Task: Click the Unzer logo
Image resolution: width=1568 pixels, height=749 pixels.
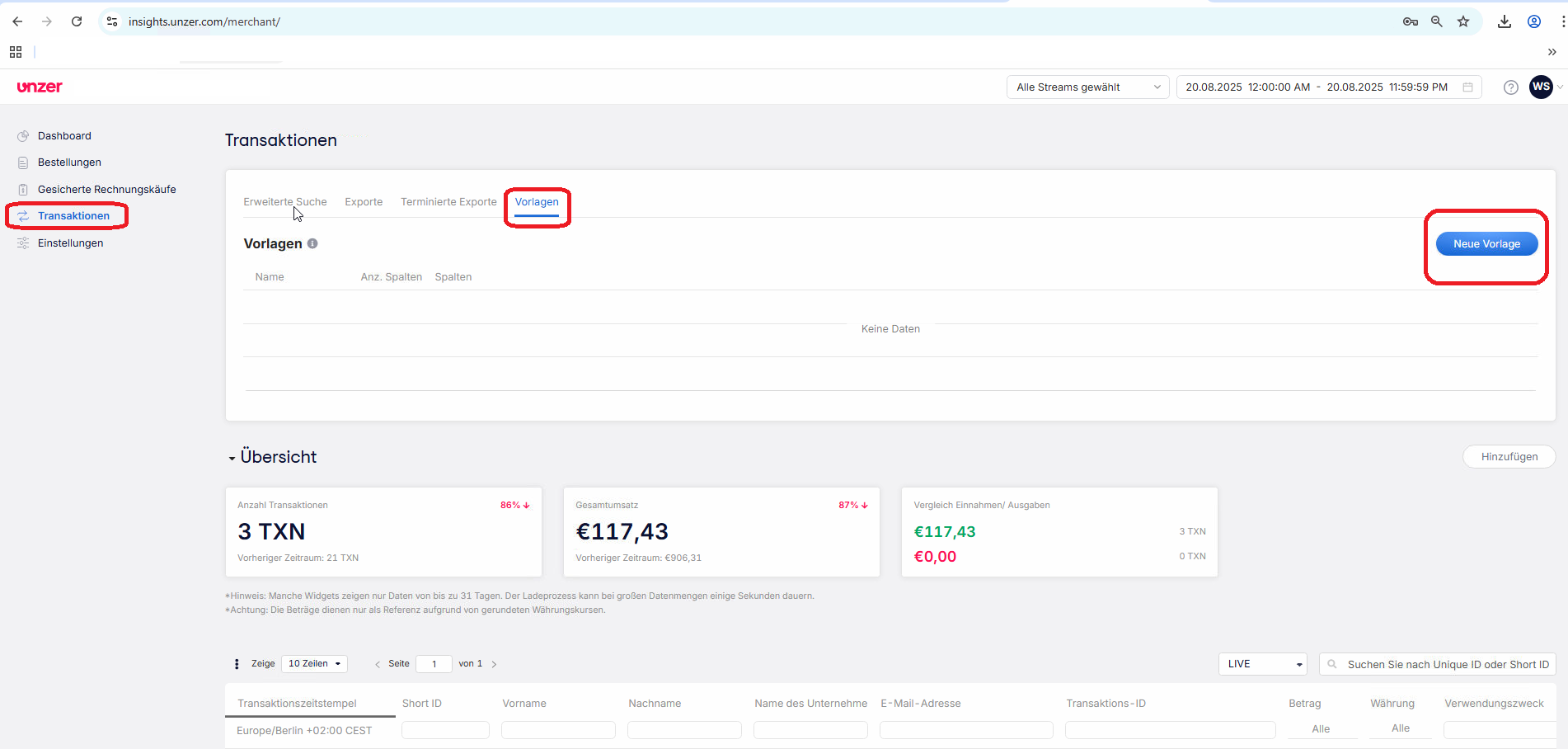Action: 40,87
